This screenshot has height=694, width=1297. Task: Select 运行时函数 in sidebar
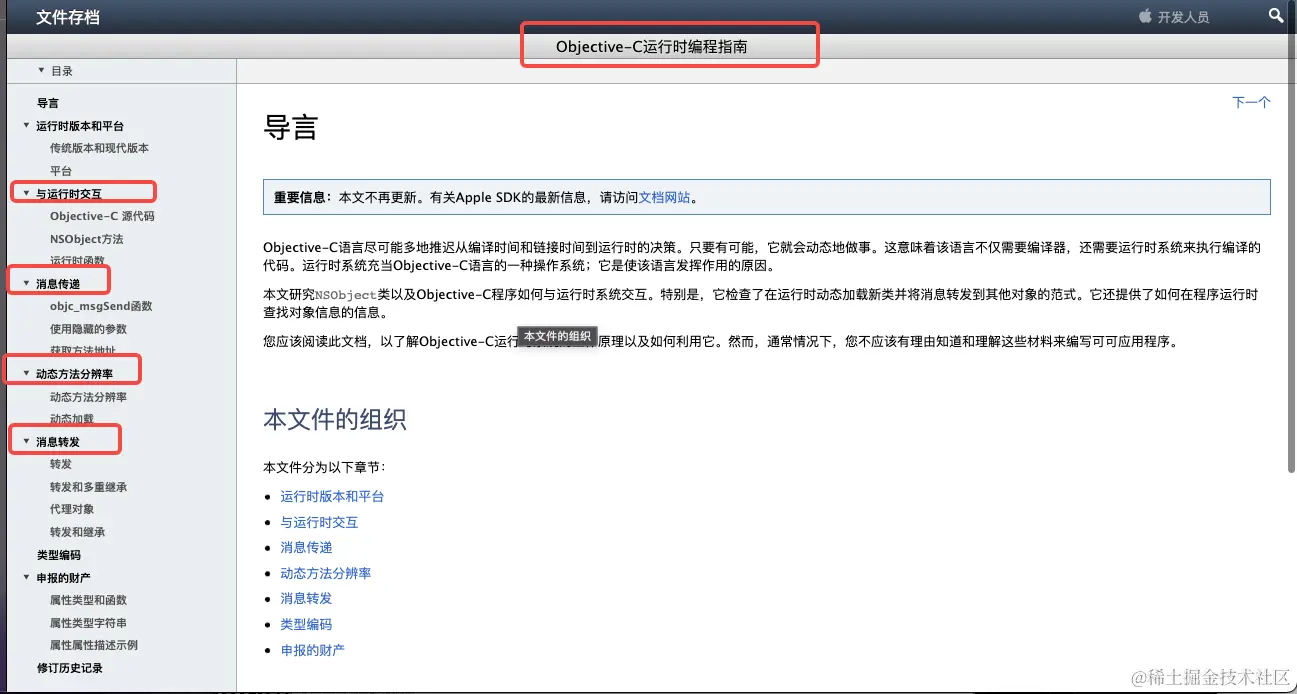coord(77,260)
